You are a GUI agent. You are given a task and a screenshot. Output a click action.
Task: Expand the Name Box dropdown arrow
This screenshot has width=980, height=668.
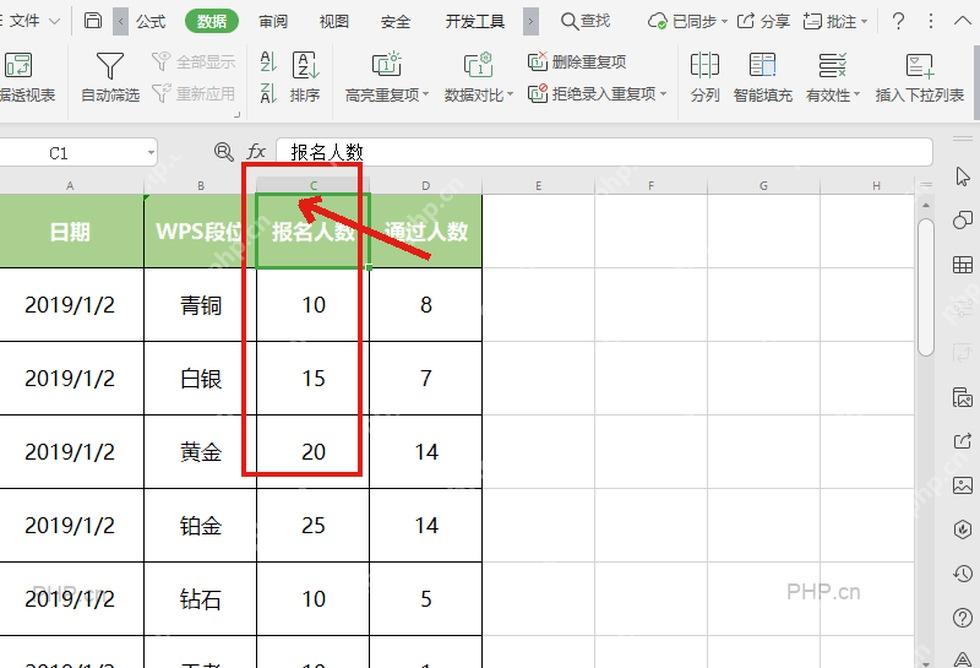151,152
